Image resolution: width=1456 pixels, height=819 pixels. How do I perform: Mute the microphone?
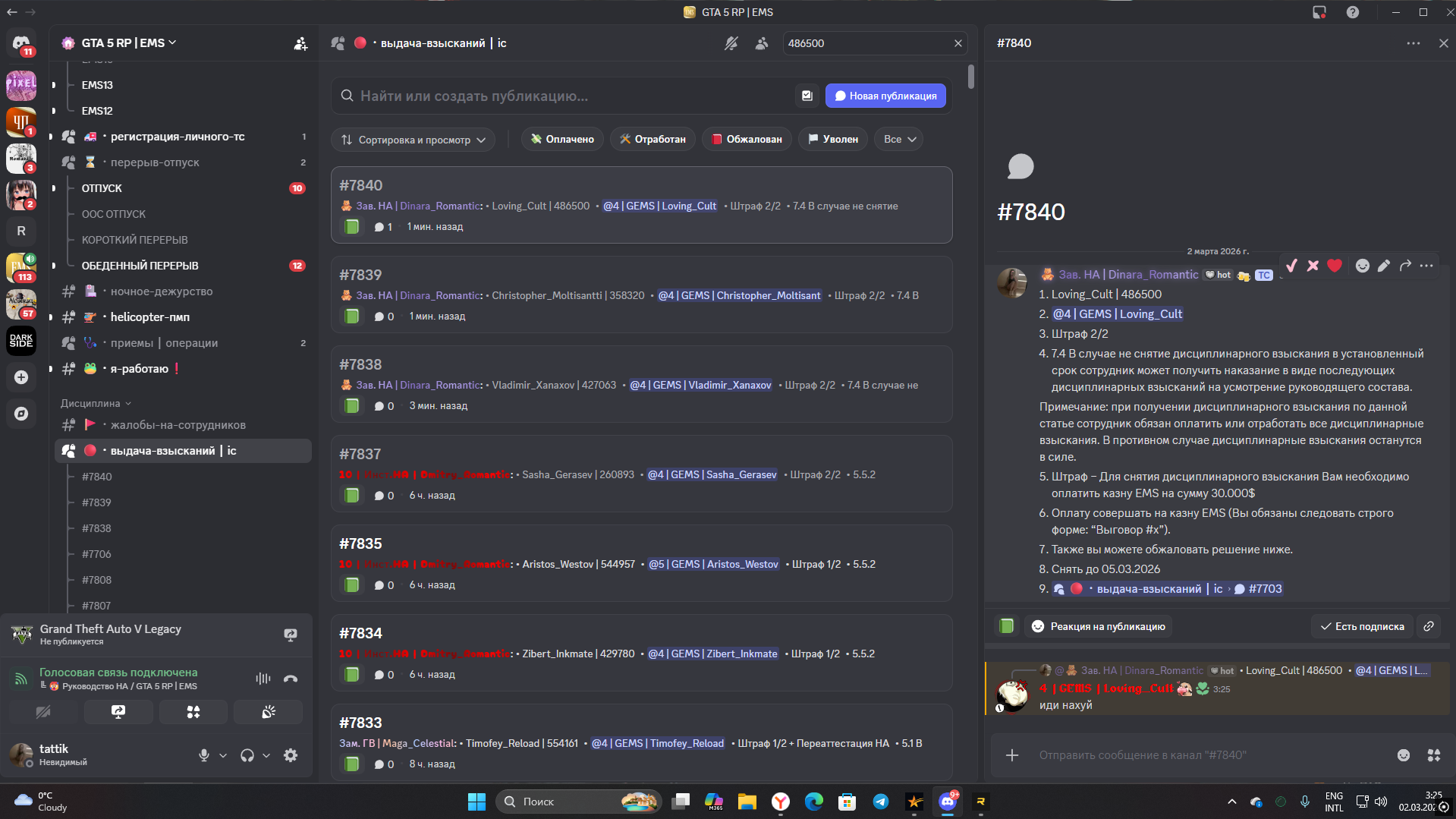pyautogui.click(x=204, y=755)
